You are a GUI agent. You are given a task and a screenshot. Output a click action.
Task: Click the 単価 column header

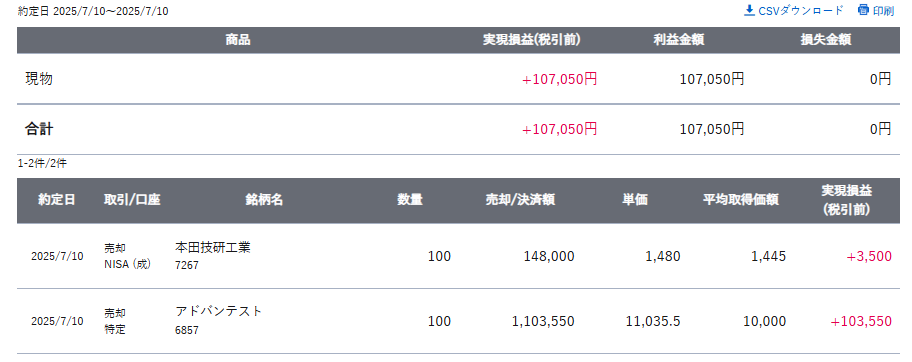coord(635,200)
